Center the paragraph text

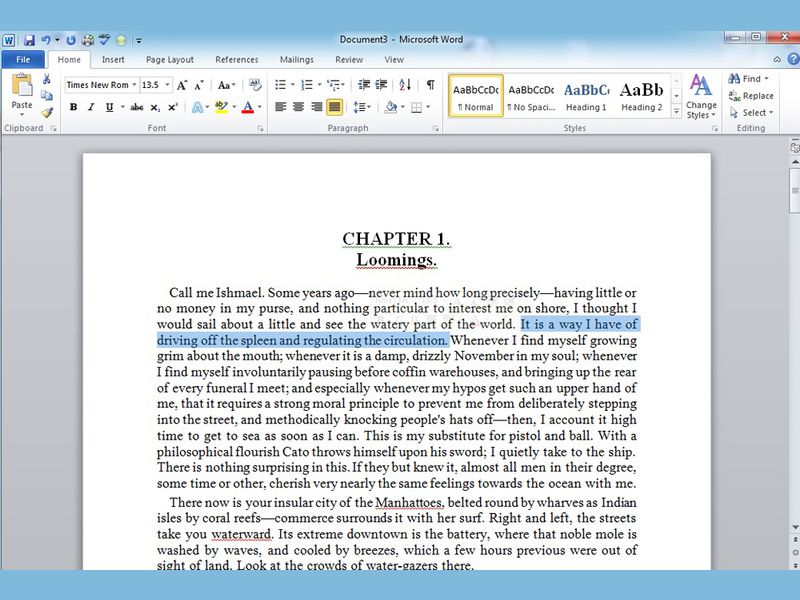pyautogui.click(x=298, y=107)
